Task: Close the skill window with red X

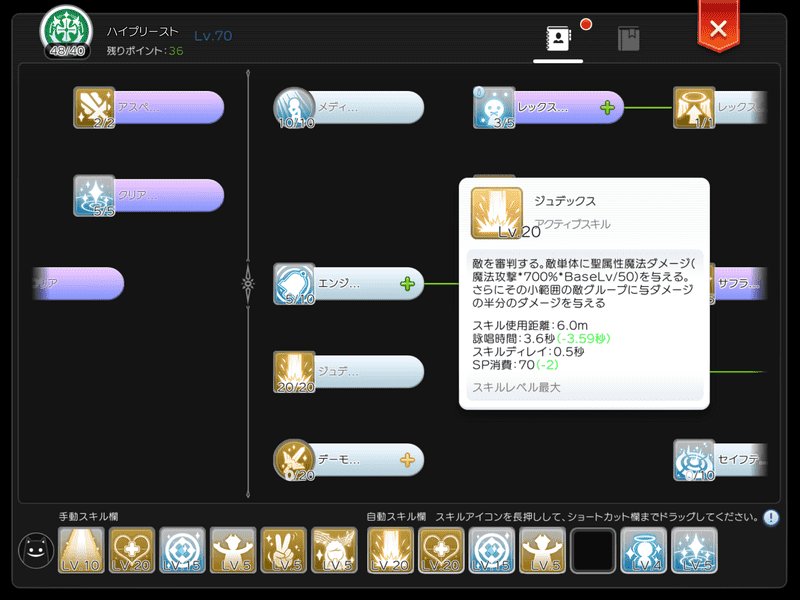Action: (x=718, y=27)
